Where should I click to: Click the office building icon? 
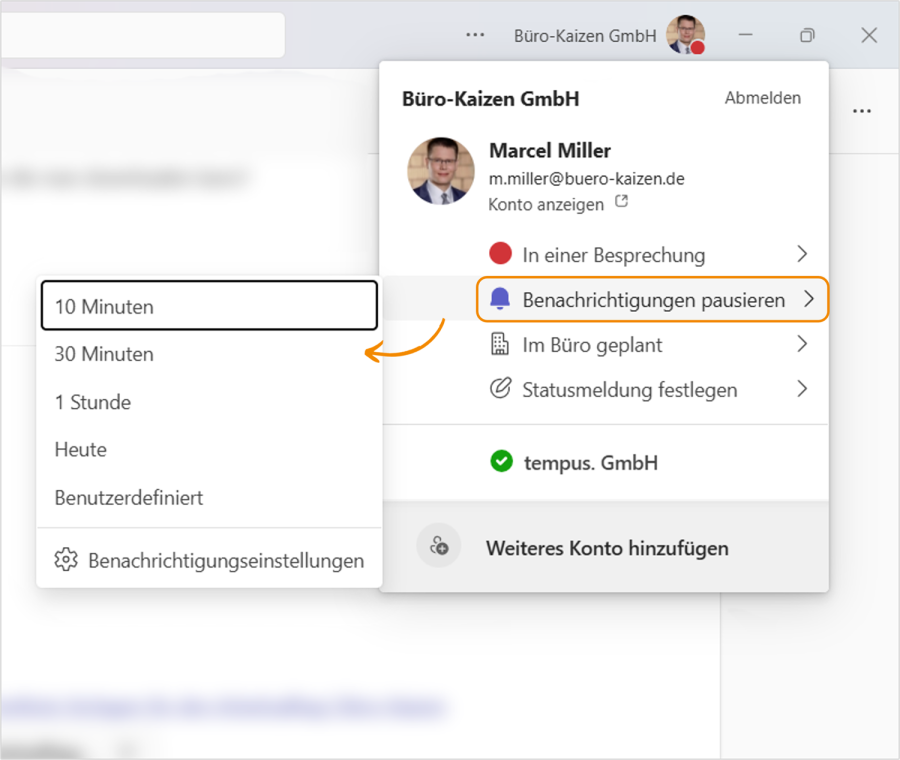pos(500,344)
